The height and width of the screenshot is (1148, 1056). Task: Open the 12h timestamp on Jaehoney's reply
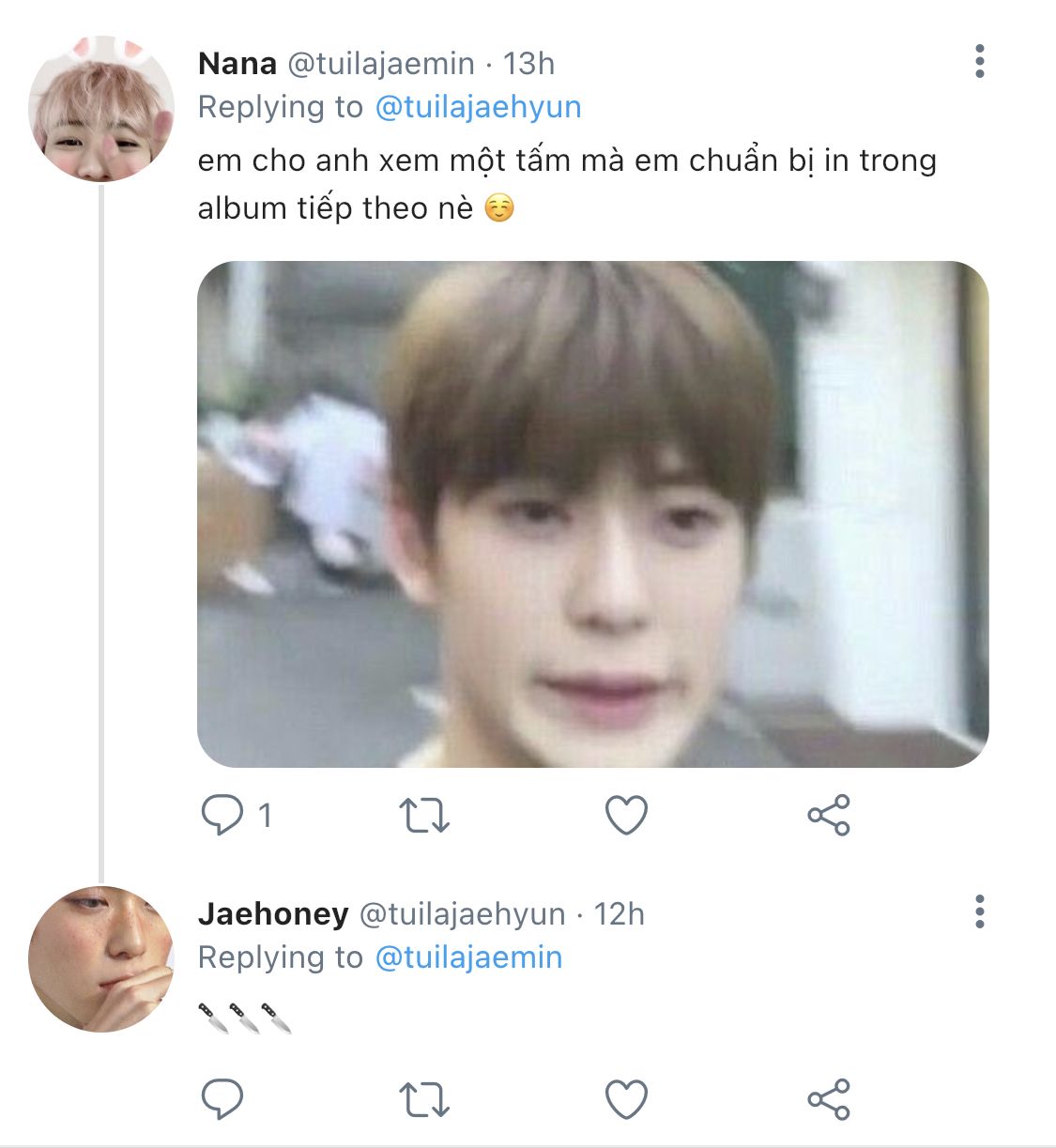pyautogui.click(x=620, y=913)
